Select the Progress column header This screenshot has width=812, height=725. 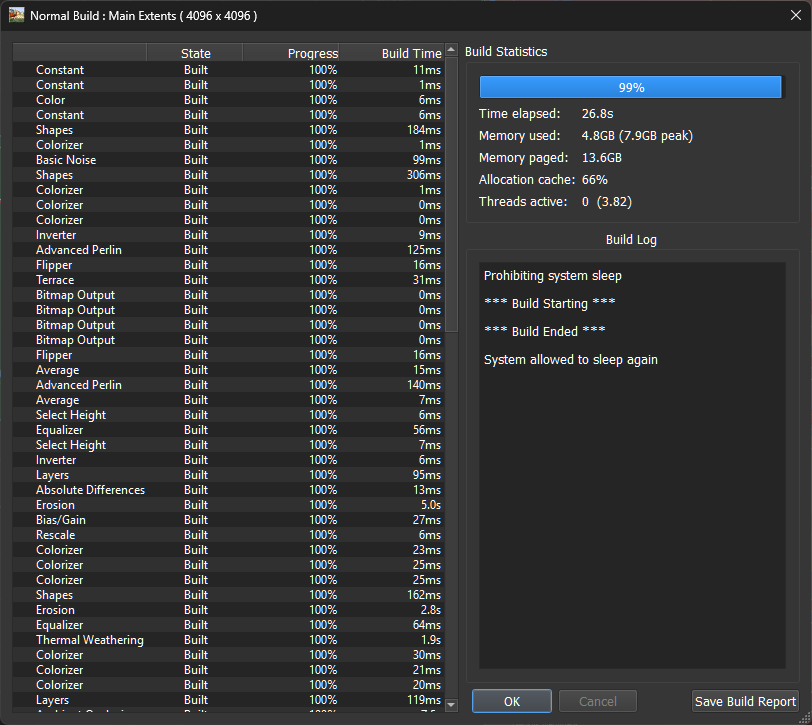point(291,53)
